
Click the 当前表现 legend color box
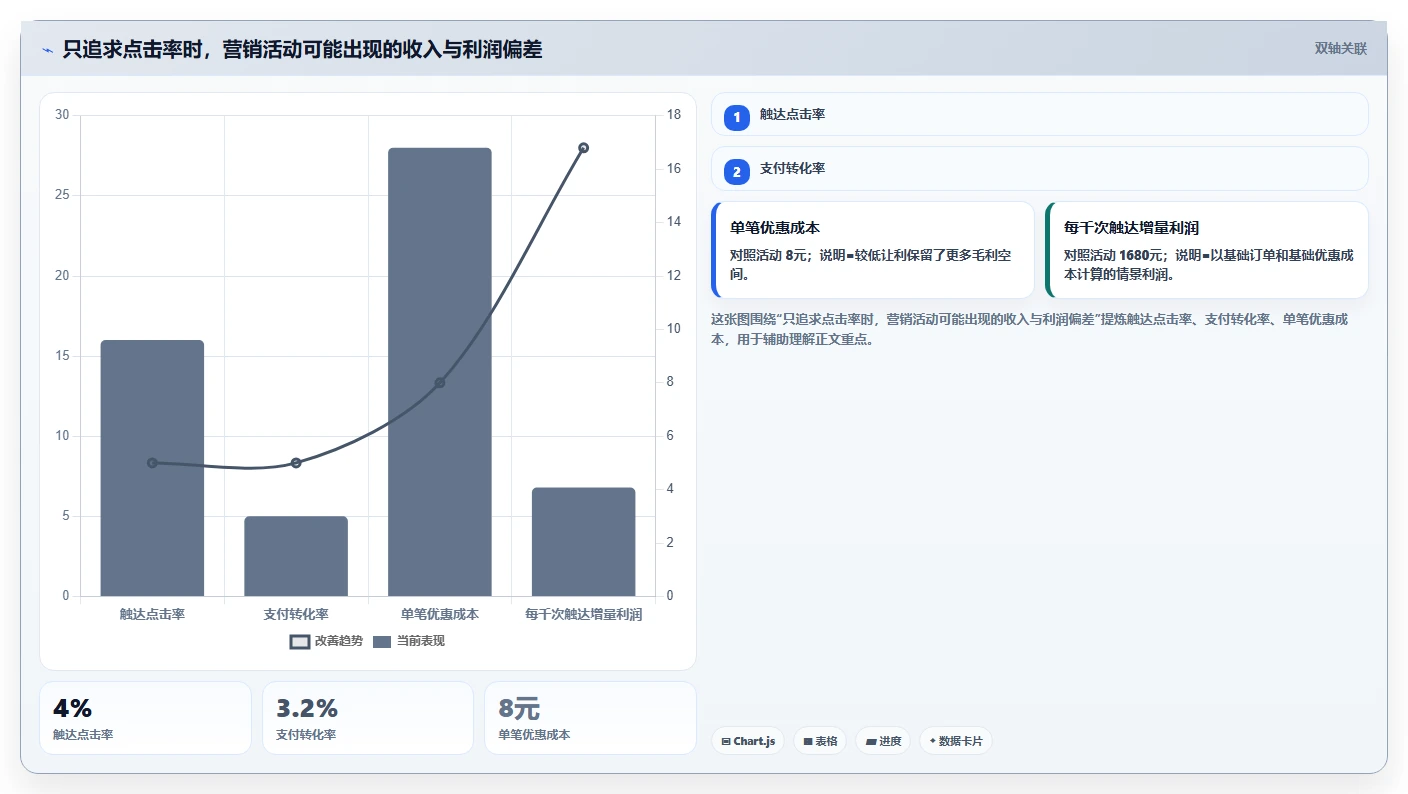point(382,642)
